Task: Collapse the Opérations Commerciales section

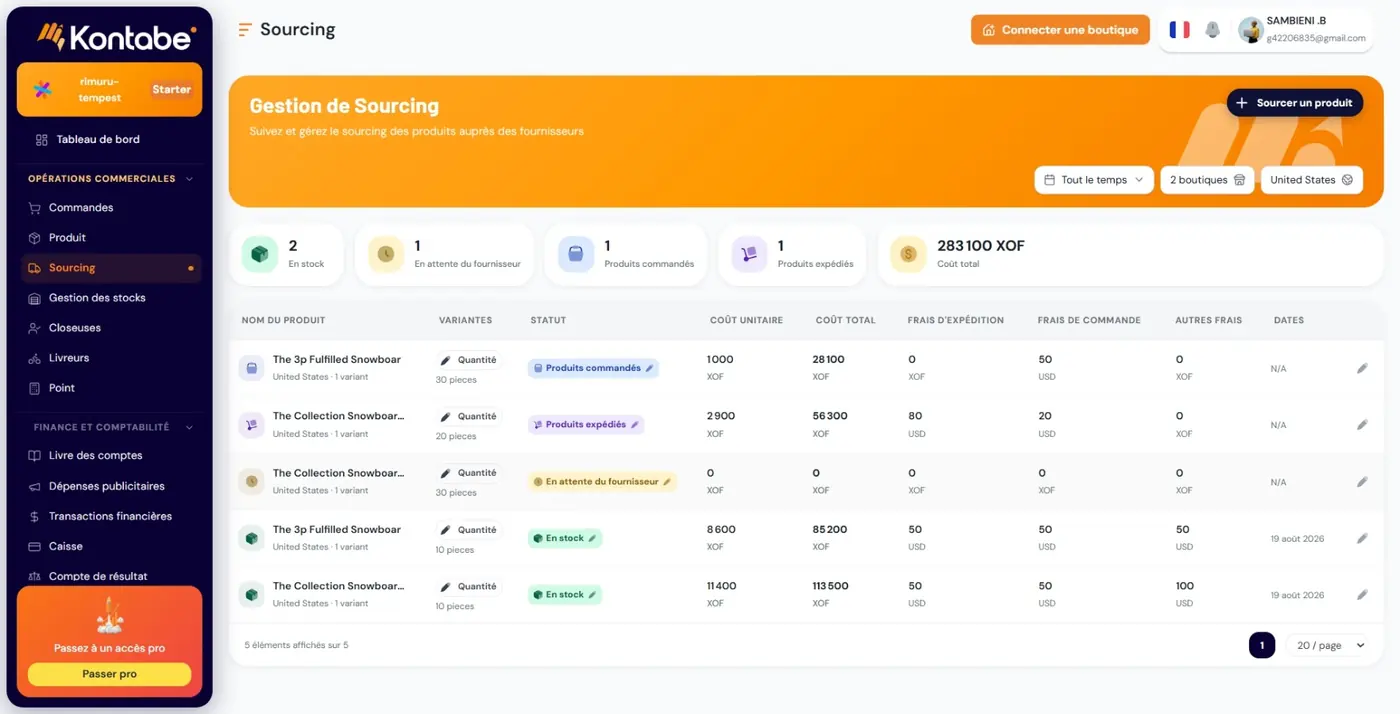Action: click(190, 179)
